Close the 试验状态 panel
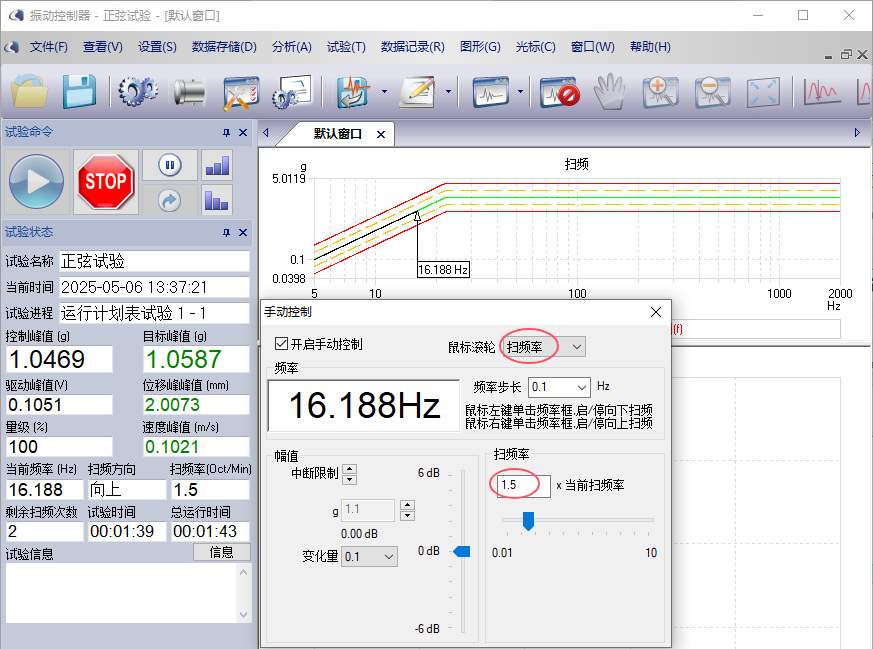 click(243, 233)
